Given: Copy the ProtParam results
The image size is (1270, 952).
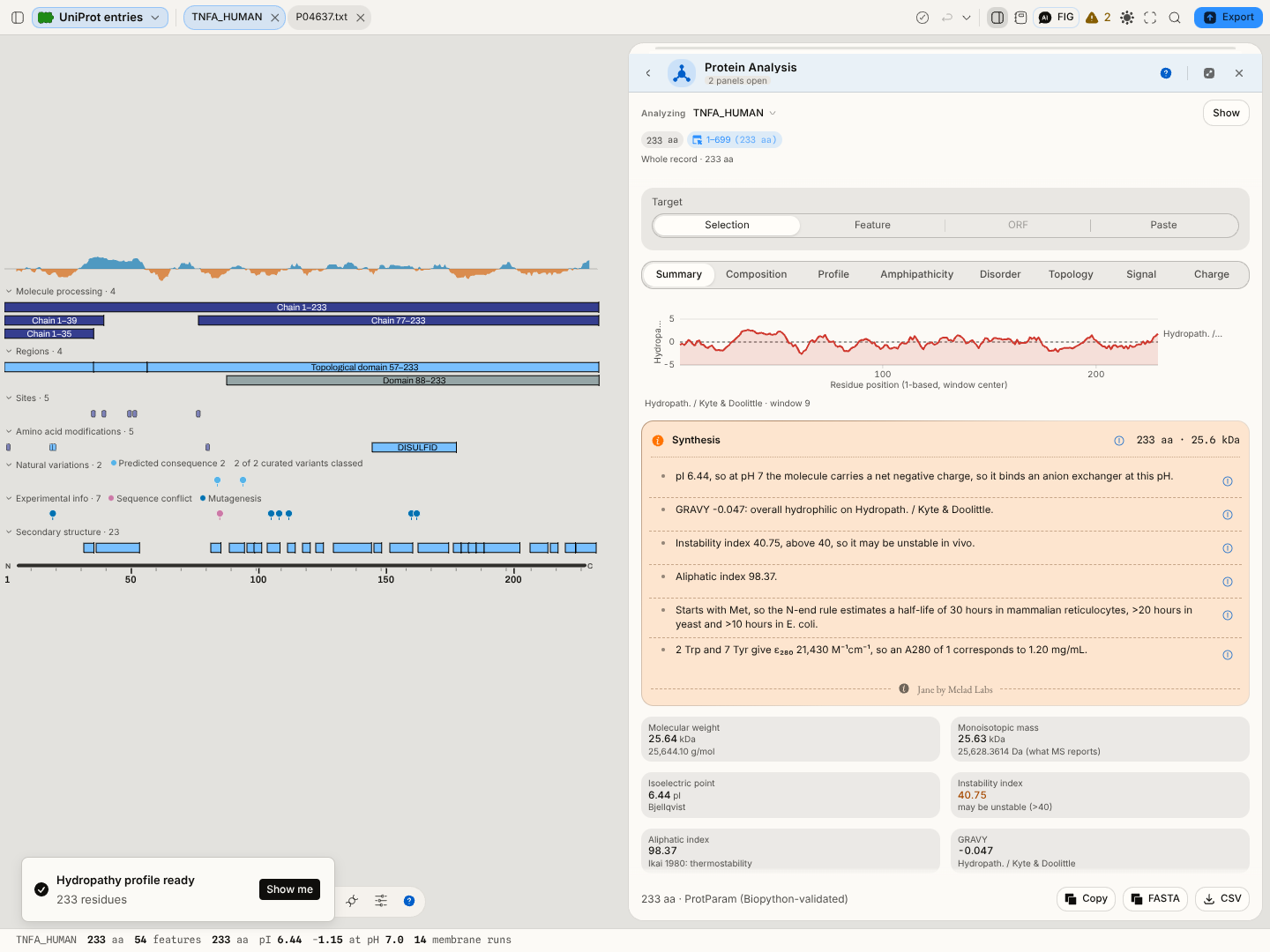Looking at the screenshot, I should click(1086, 899).
